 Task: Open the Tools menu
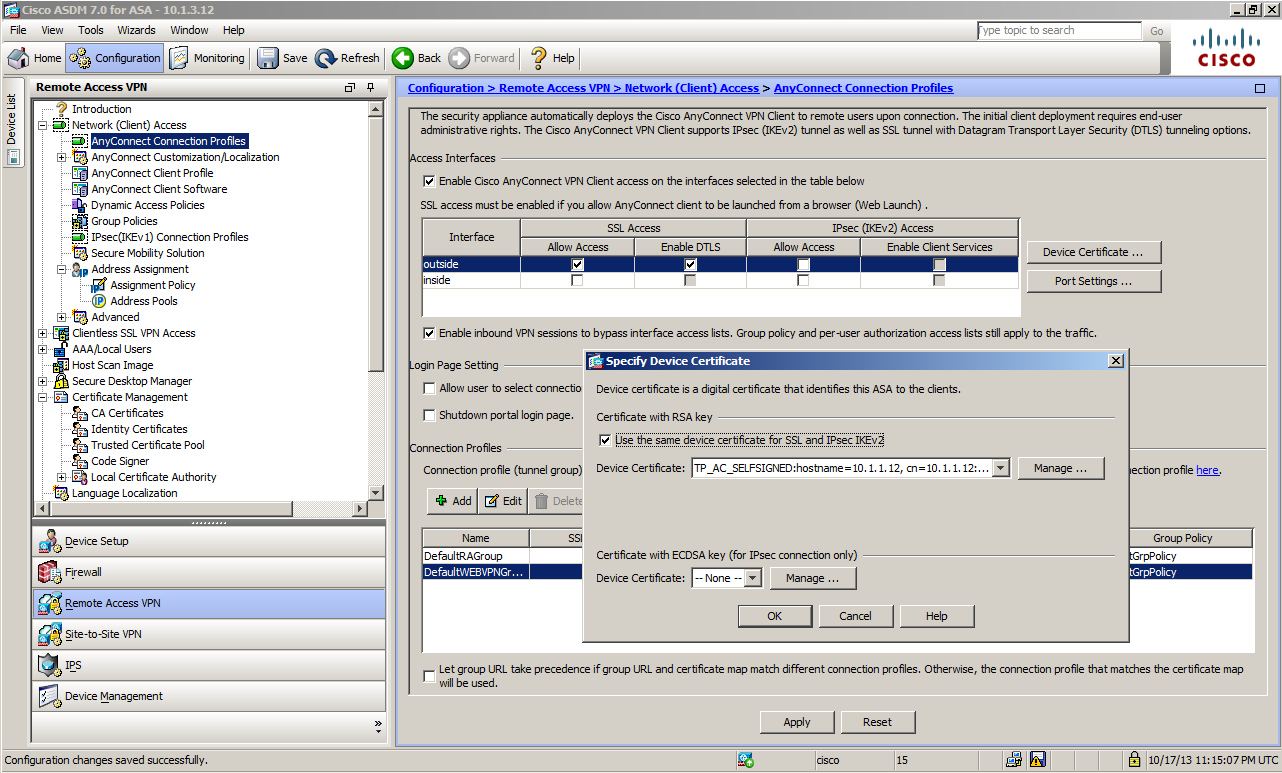pos(91,30)
